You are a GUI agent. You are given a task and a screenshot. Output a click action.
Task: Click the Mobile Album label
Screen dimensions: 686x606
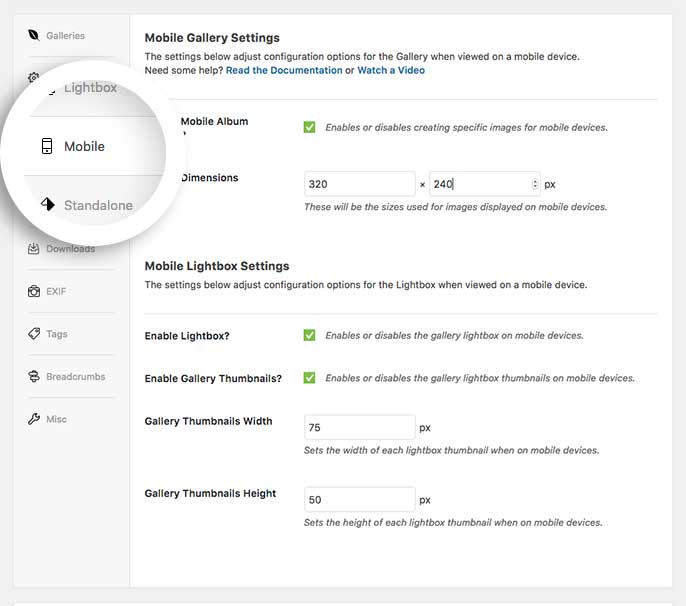(x=214, y=121)
